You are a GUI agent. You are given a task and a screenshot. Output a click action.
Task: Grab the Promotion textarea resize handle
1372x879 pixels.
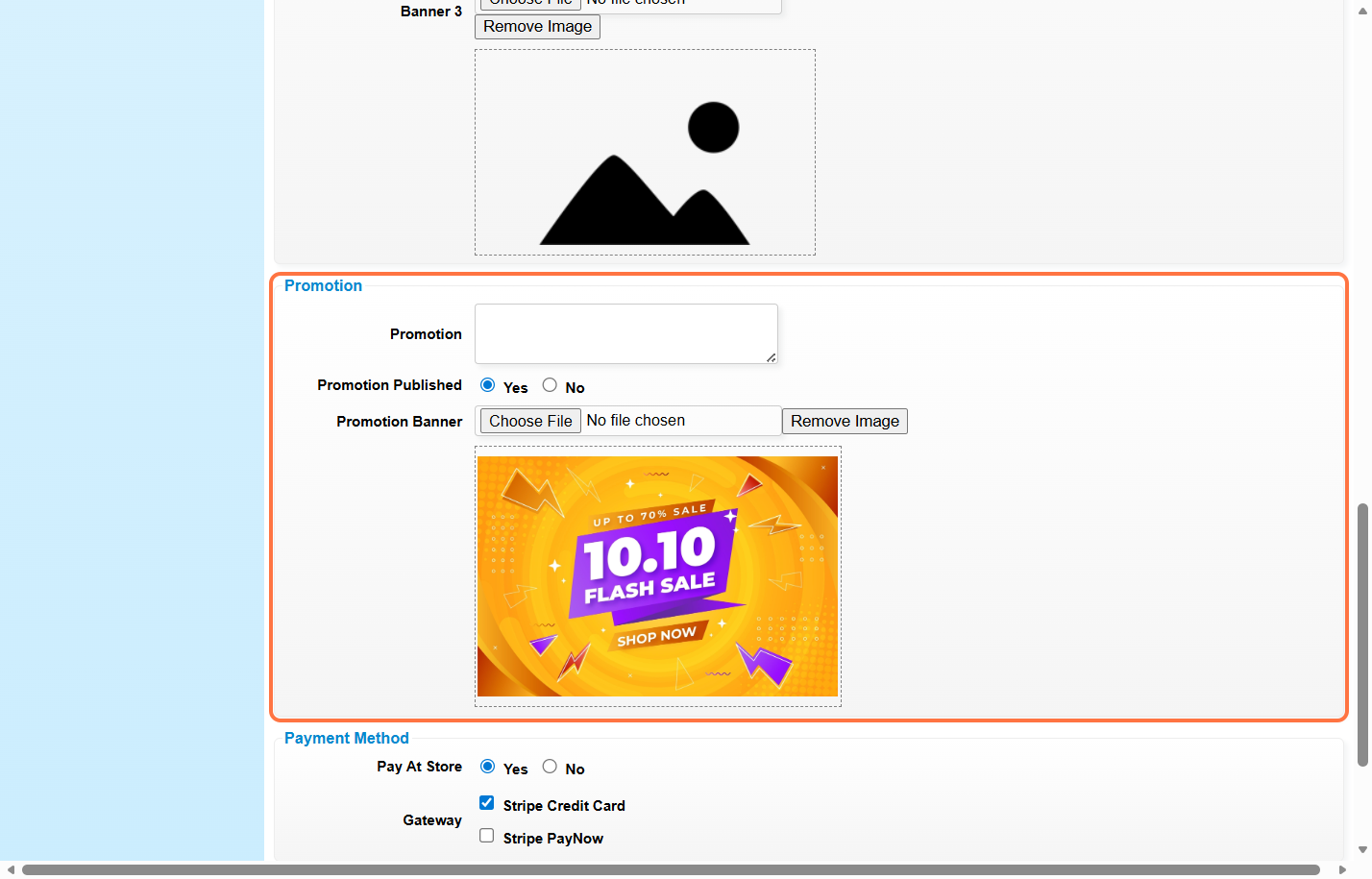(x=771, y=357)
